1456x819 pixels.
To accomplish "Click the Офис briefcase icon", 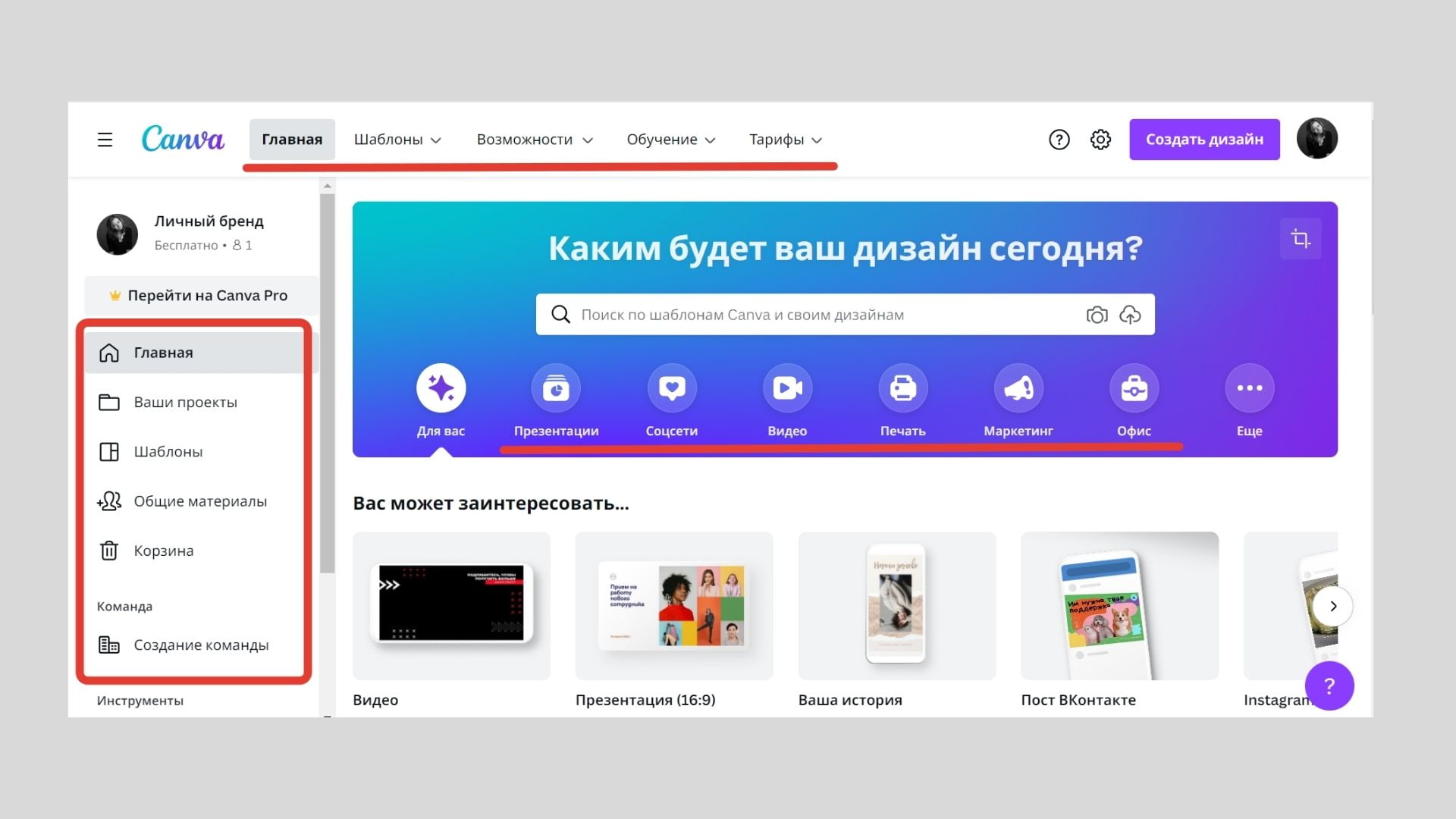I will 1134,388.
